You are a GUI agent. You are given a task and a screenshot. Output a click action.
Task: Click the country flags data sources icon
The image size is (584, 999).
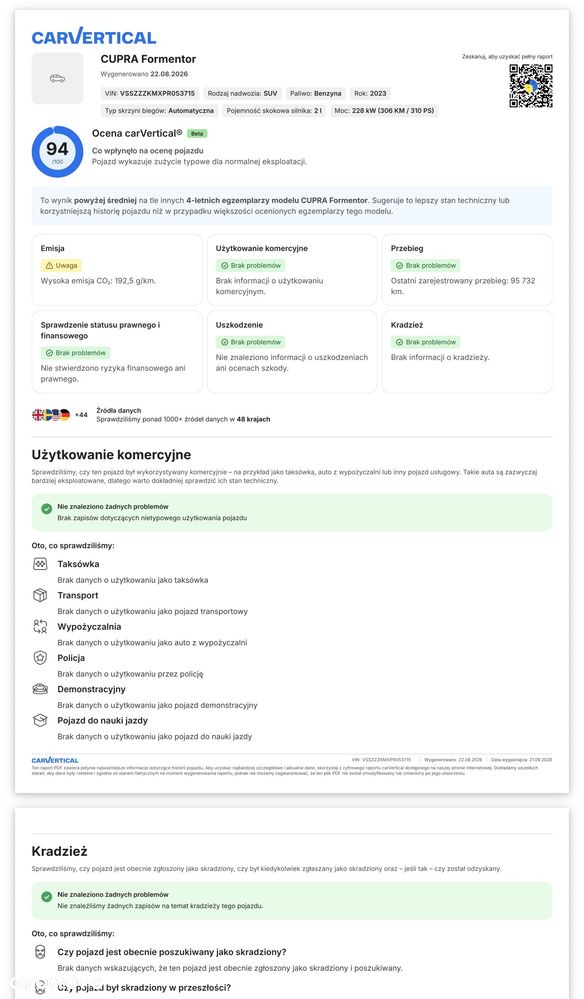click(51, 415)
